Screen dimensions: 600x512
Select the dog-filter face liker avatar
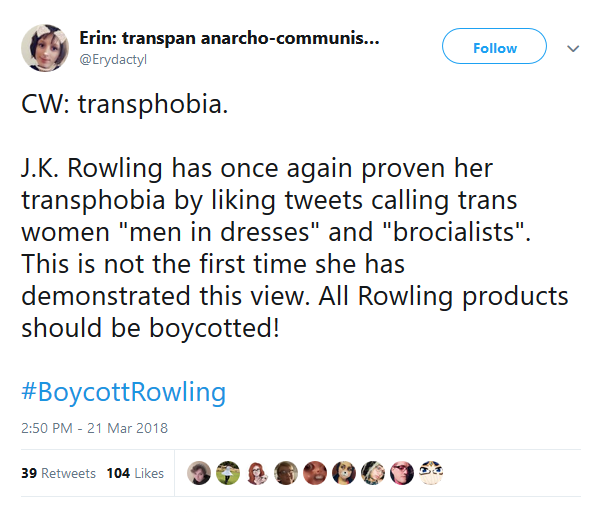point(344,473)
